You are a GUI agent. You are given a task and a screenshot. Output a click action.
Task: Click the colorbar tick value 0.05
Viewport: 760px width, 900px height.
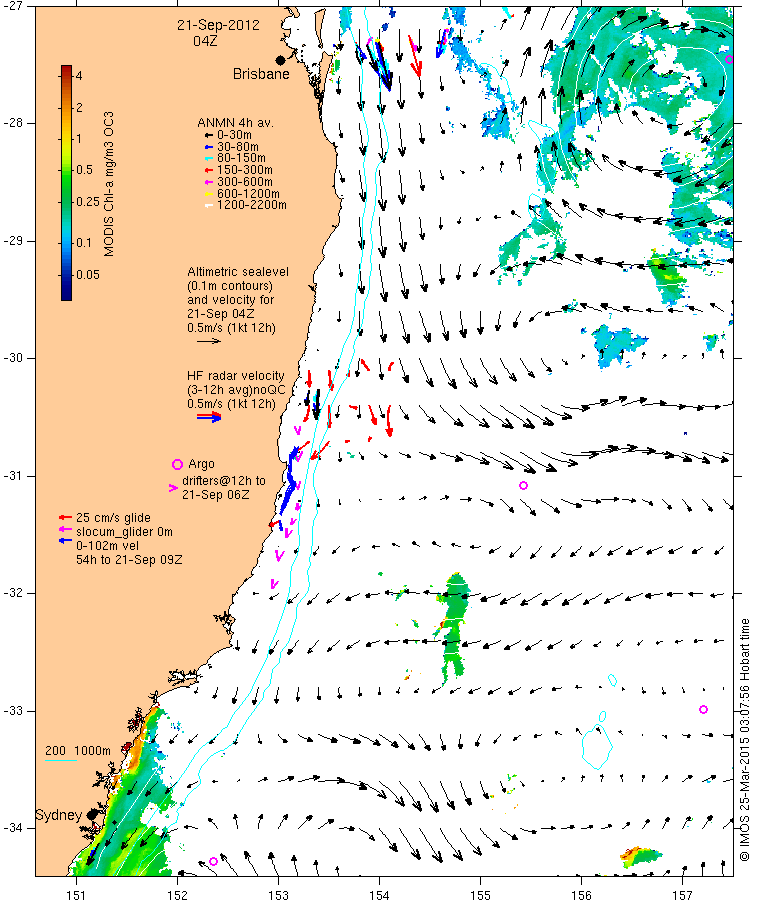point(88,274)
